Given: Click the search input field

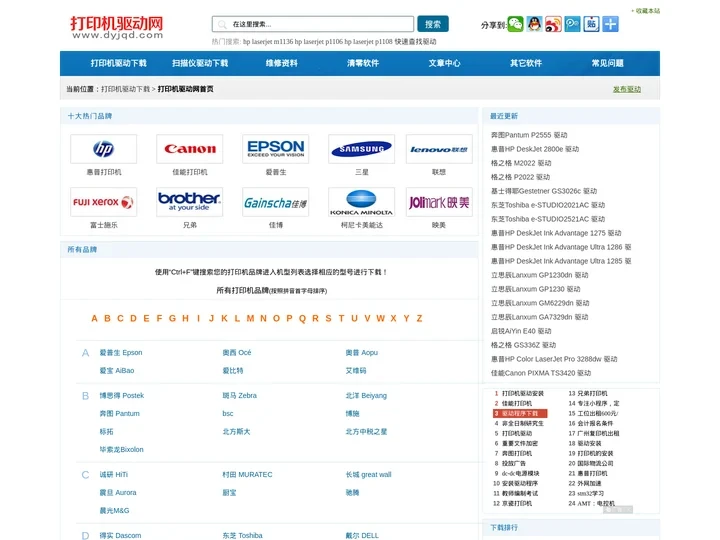Looking at the screenshot, I should (313, 24).
